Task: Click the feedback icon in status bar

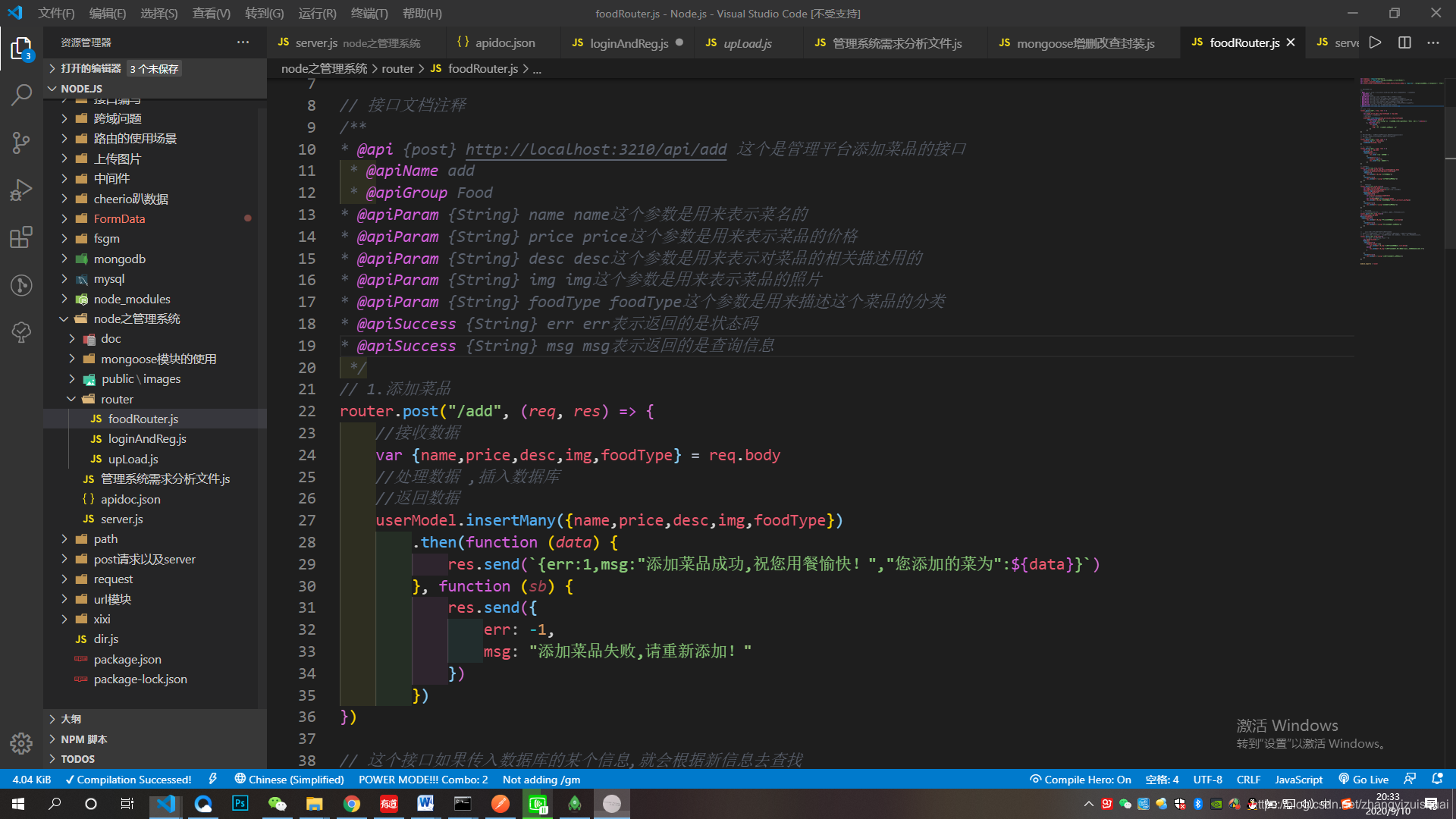Action: click(x=1410, y=779)
